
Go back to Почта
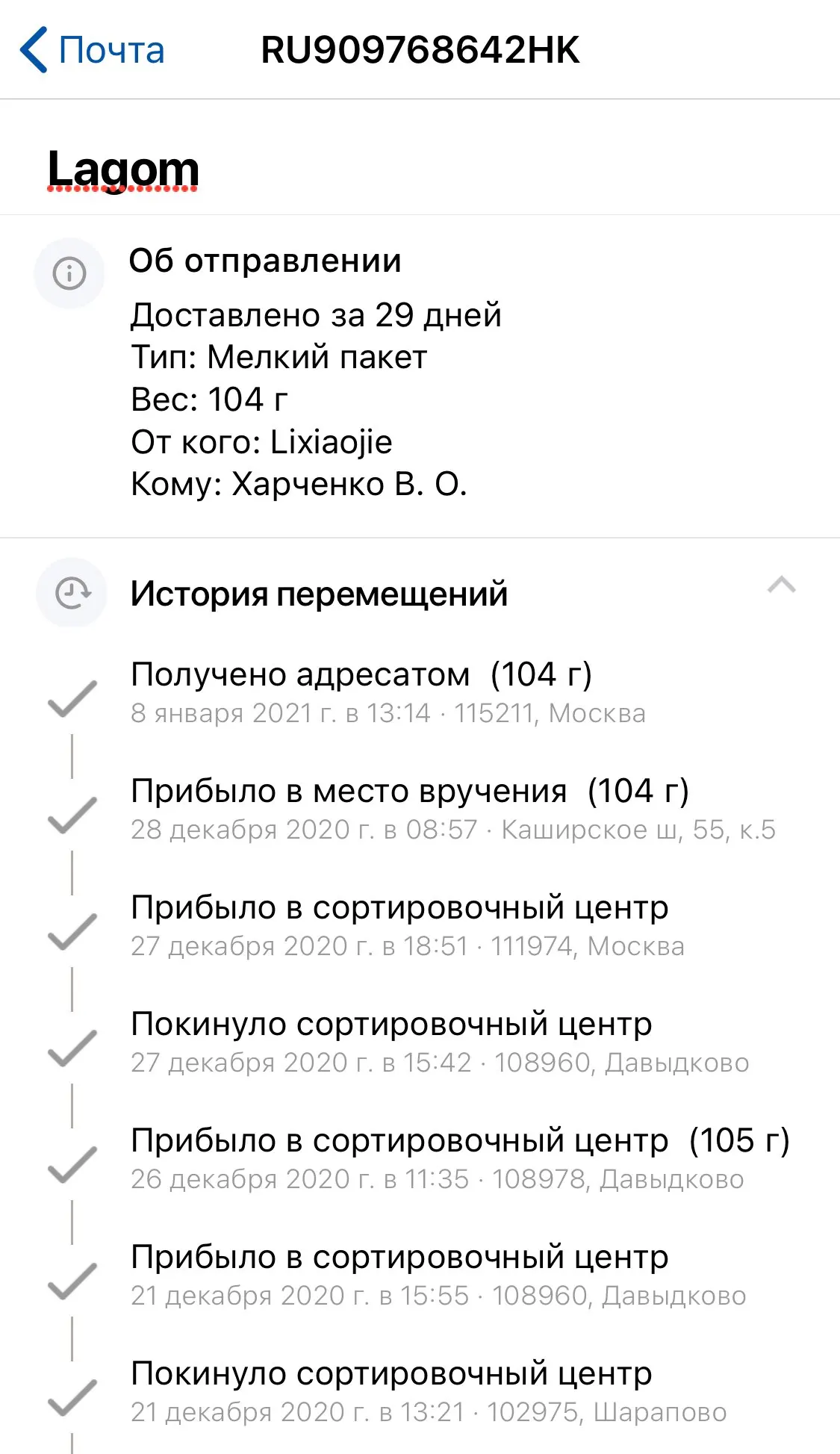click(111, 50)
